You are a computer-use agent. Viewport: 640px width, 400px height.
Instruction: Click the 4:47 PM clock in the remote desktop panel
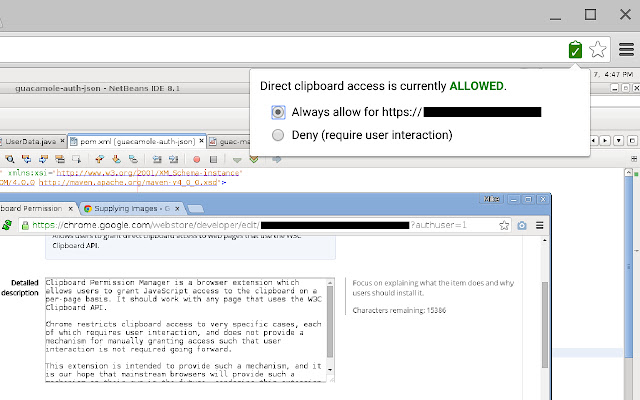click(x=619, y=74)
